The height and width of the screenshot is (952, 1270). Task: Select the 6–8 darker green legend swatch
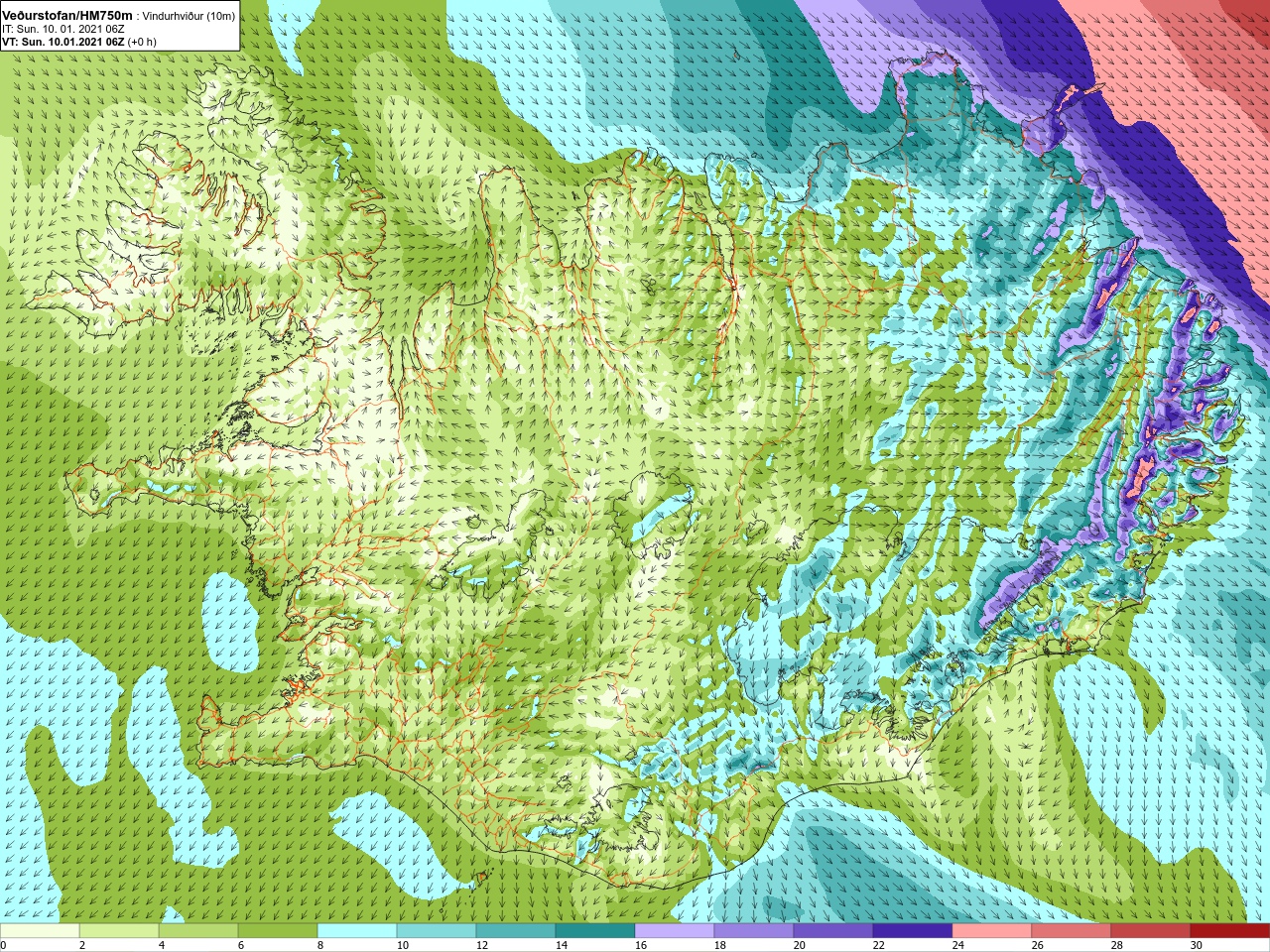pos(278,931)
